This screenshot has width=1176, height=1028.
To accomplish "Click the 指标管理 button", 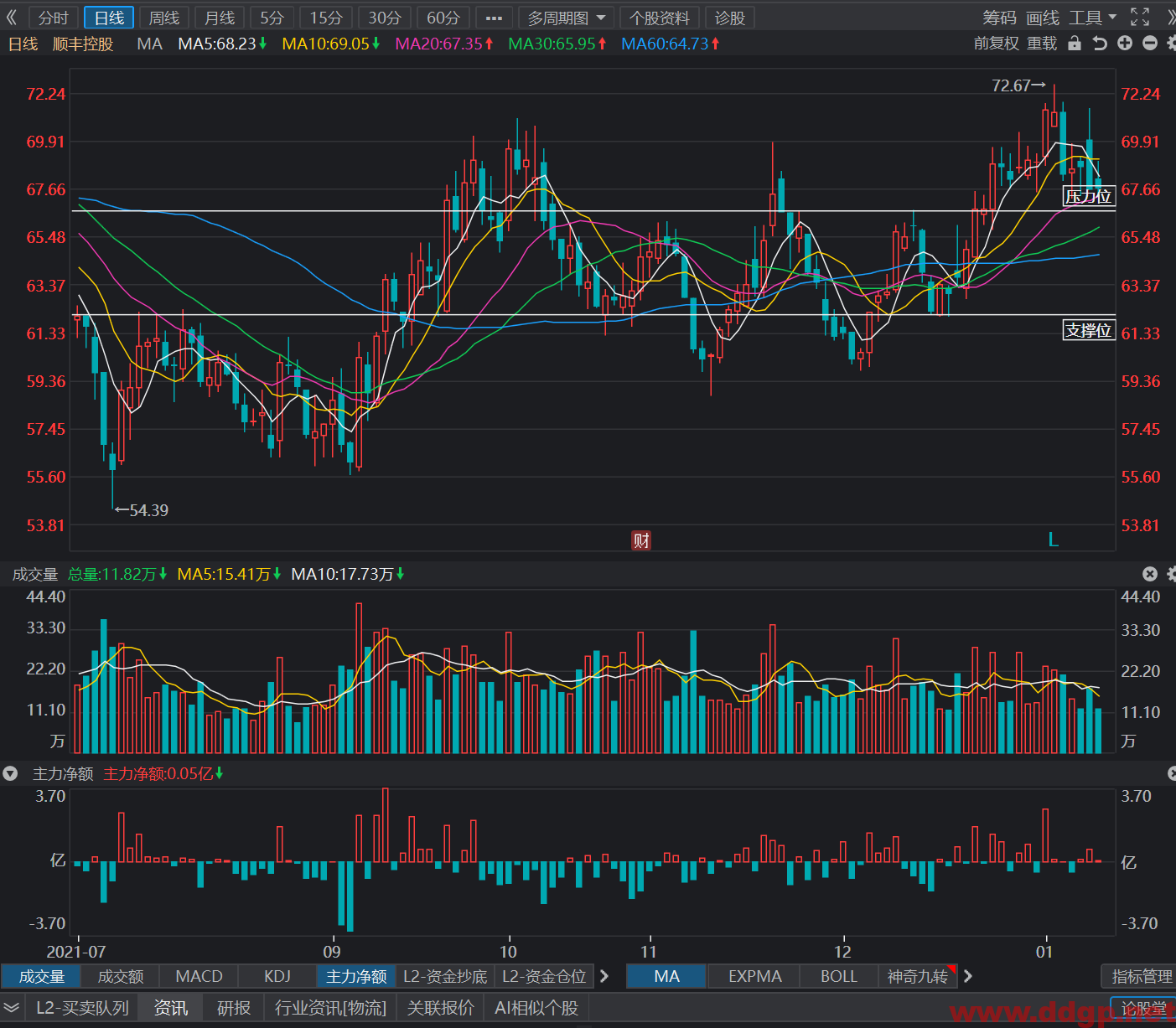I will 1141,976.
